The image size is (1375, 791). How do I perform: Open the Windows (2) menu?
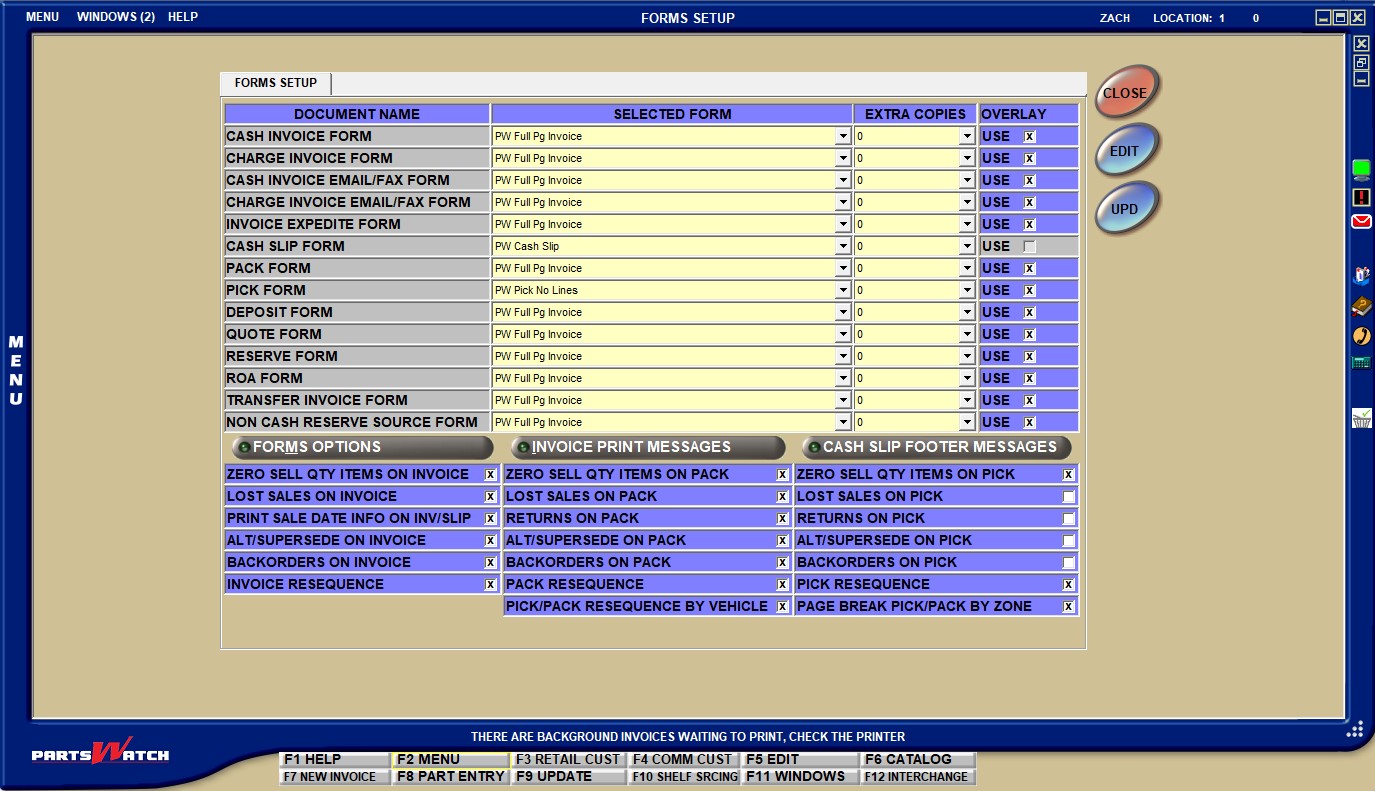tap(115, 17)
